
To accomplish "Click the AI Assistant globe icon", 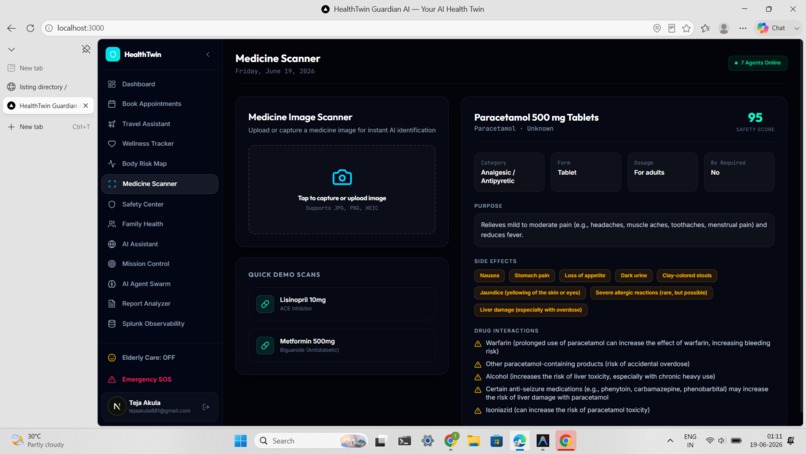I will (112, 244).
